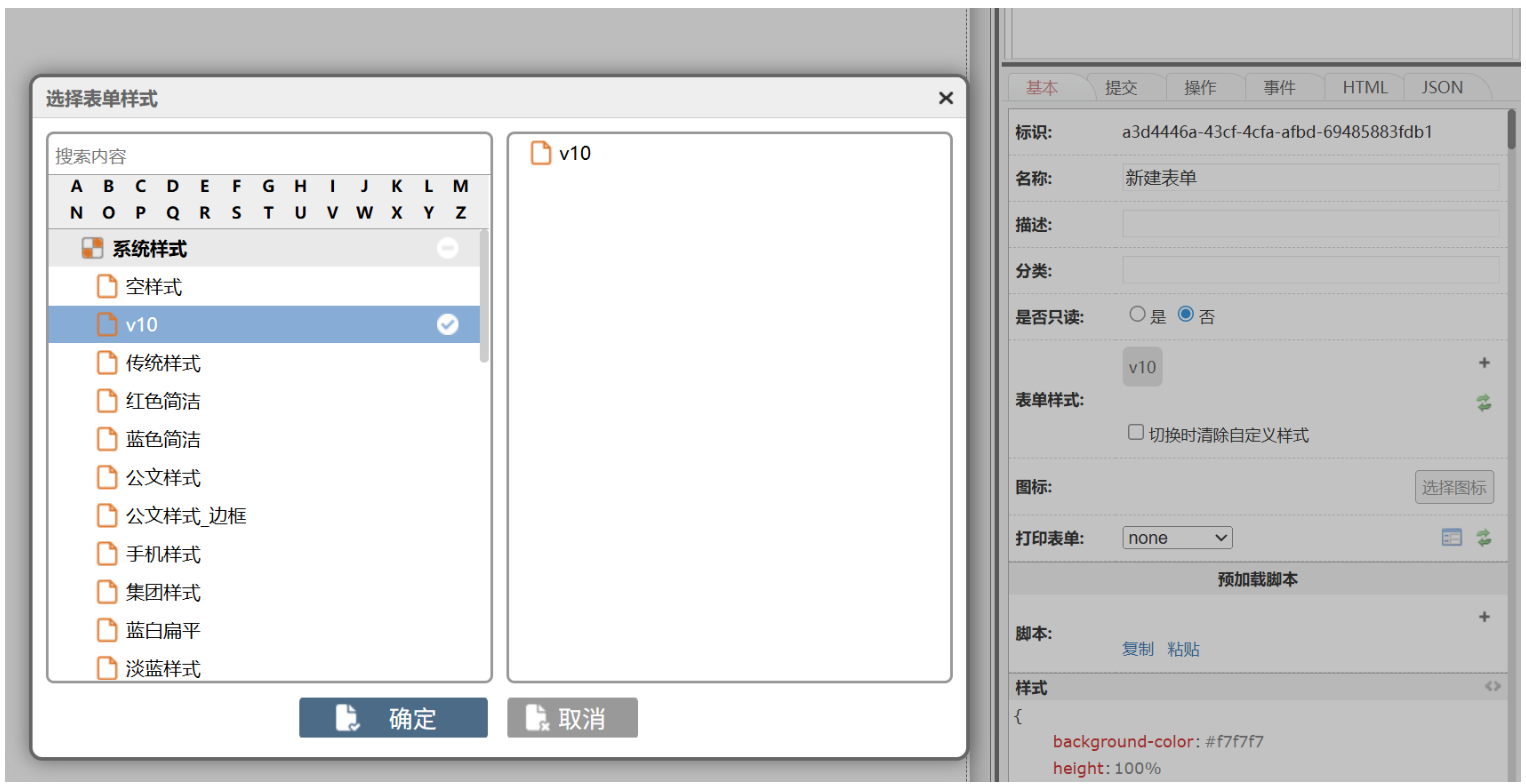Screen dimensions: 1526x784
Task: Click green refresh icon beside print form
Action: 1484,538
